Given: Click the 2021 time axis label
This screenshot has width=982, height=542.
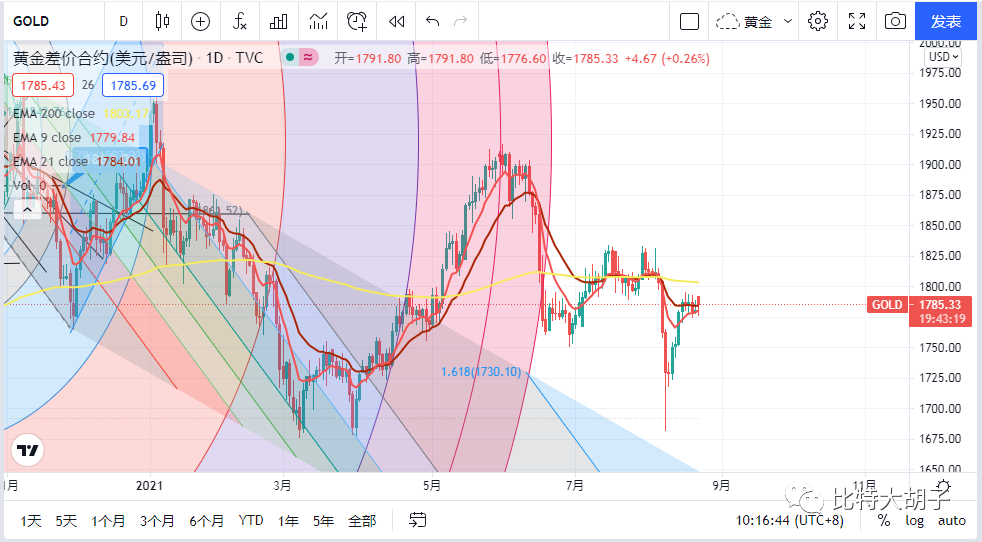Looking at the screenshot, I should 149,486.
